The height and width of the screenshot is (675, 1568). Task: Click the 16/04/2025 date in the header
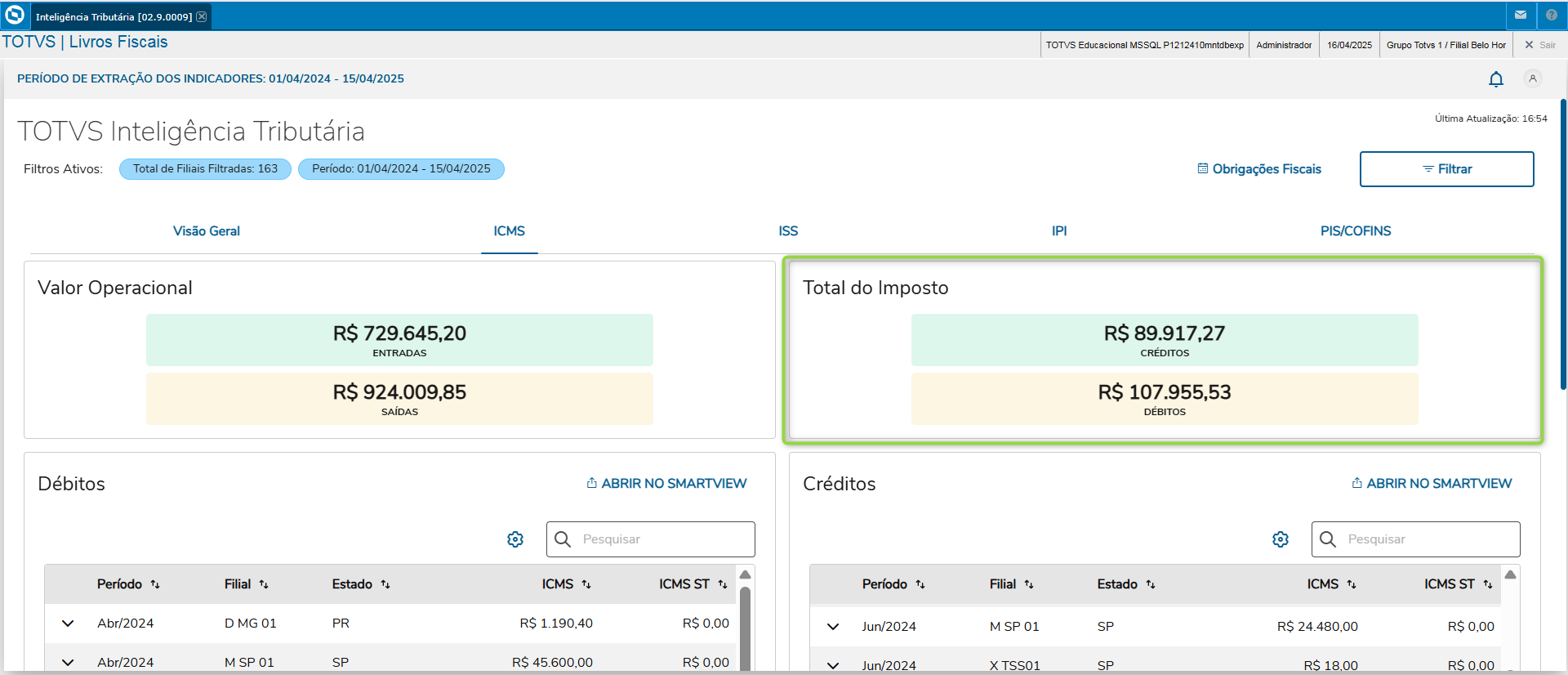pyautogui.click(x=1349, y=45)
